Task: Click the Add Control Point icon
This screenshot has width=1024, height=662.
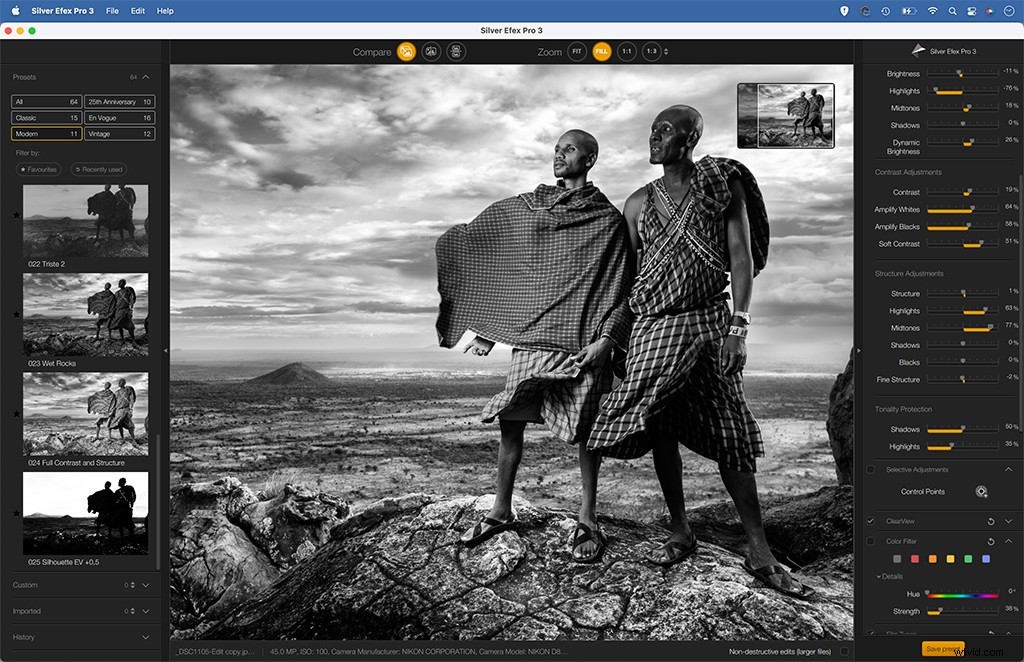Action: point(981,491)
